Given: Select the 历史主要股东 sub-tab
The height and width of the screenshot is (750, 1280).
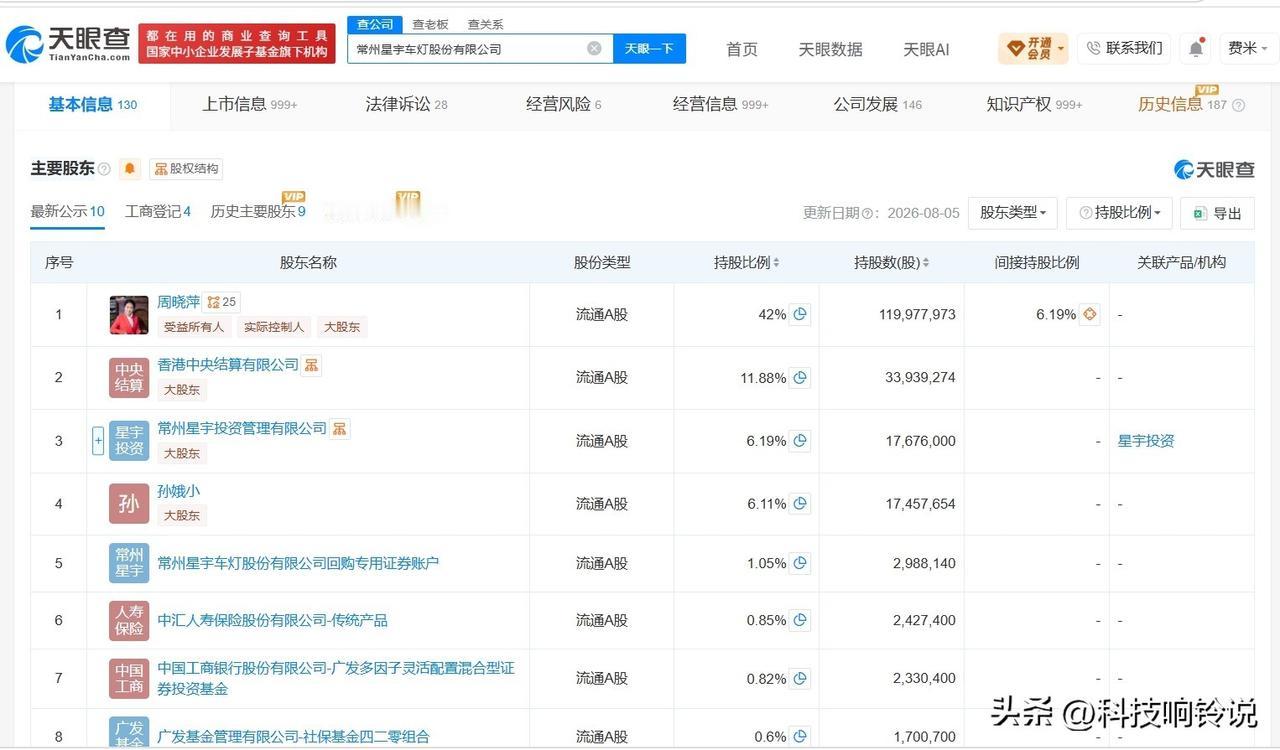Looking at the screenshot, I should click(258, 212).
